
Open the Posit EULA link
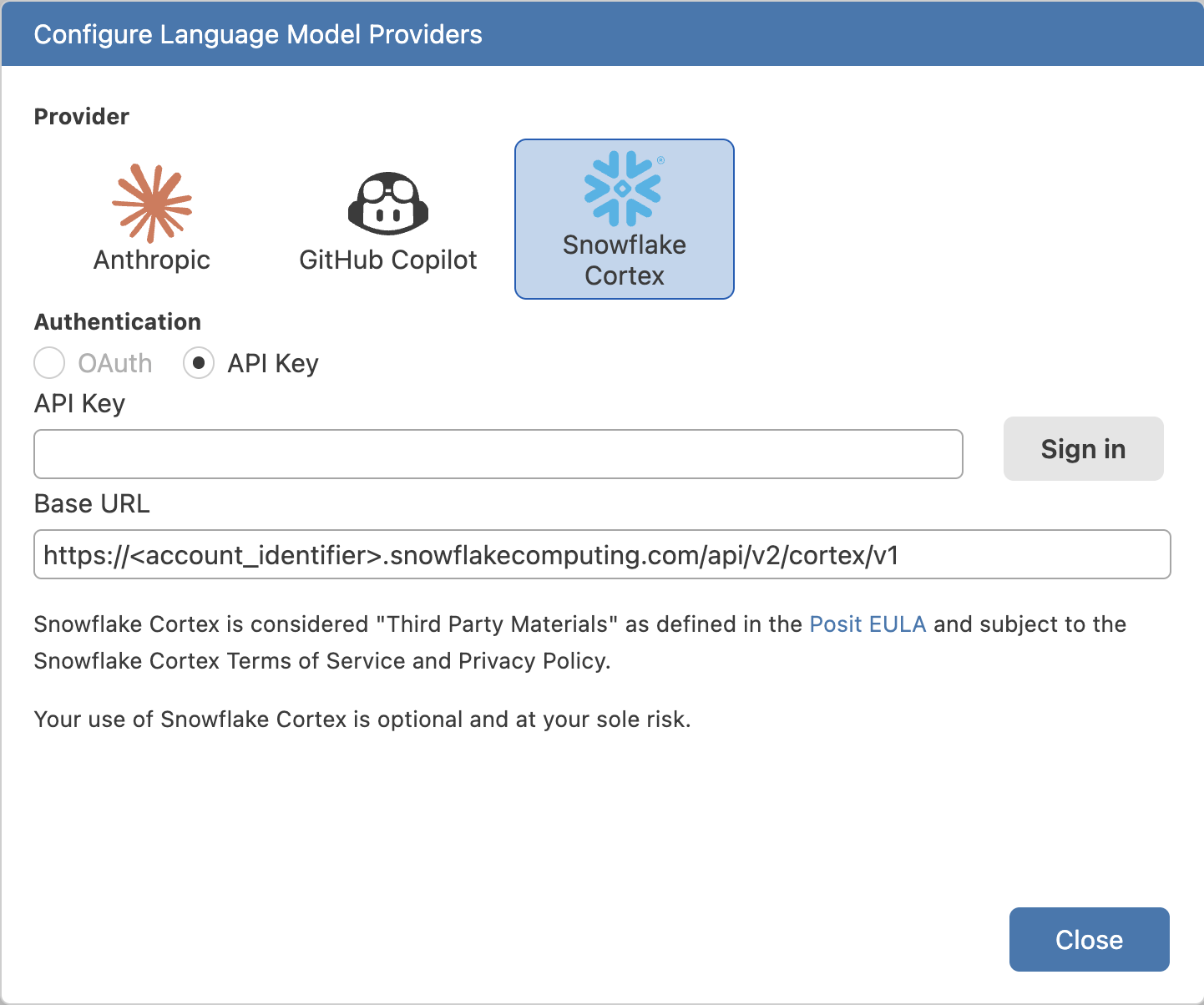868,624
